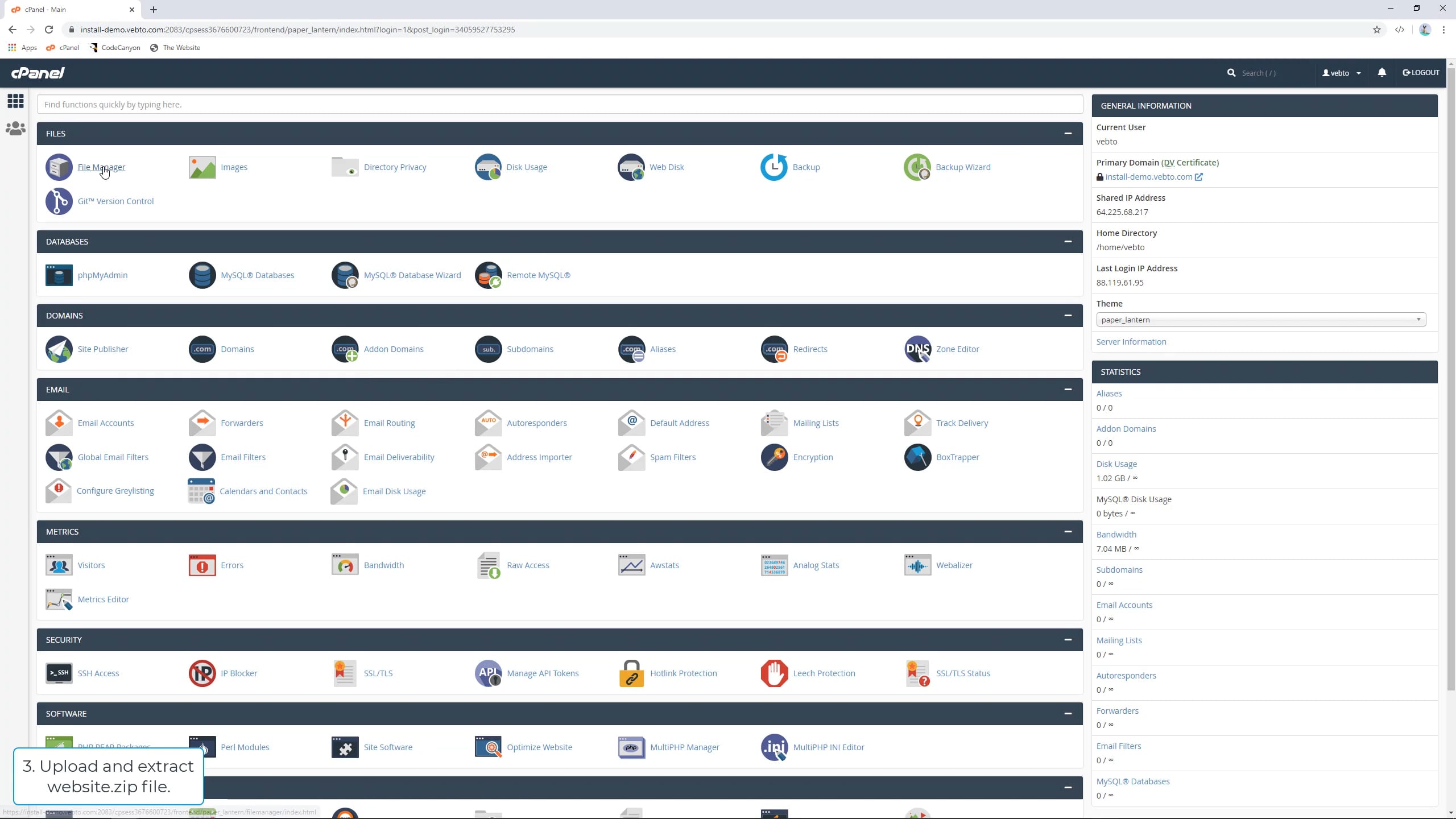This screenshot has width=1456, height=819.
Task: Open The Website bookmark
Action: [x=175, y=48]
